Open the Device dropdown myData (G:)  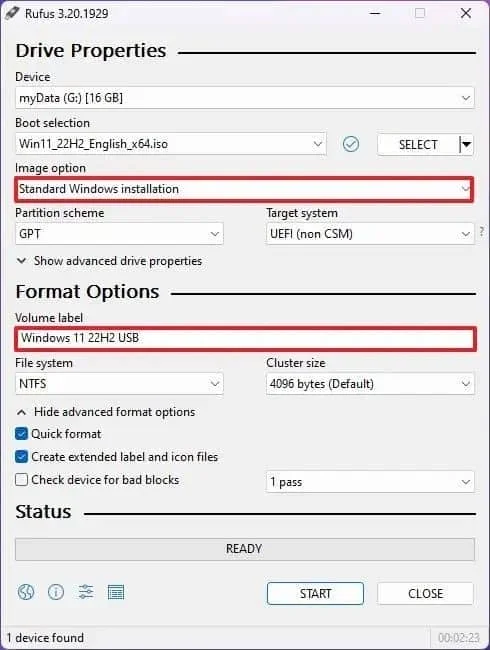click(245, 98)
